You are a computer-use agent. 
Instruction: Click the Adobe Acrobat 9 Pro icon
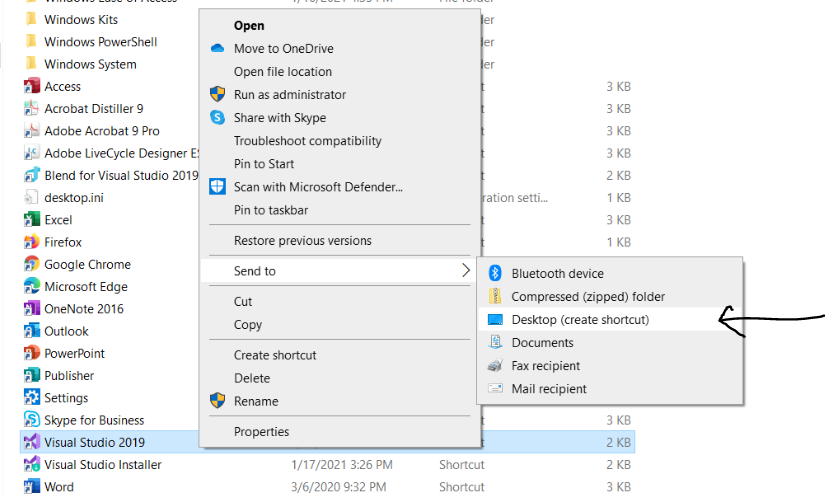[32, 130]
